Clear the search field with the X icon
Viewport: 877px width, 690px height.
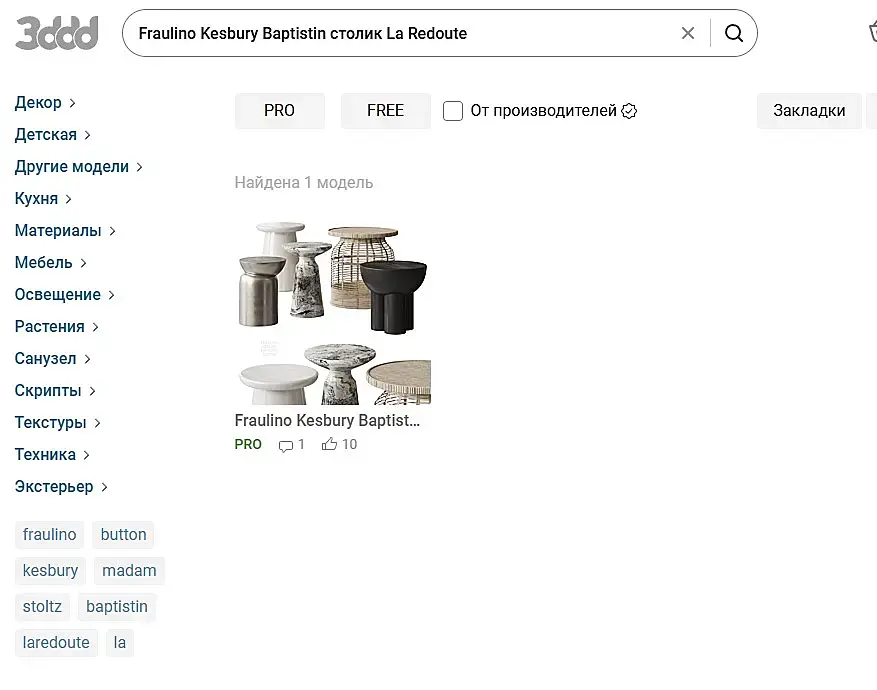point(688,33)
